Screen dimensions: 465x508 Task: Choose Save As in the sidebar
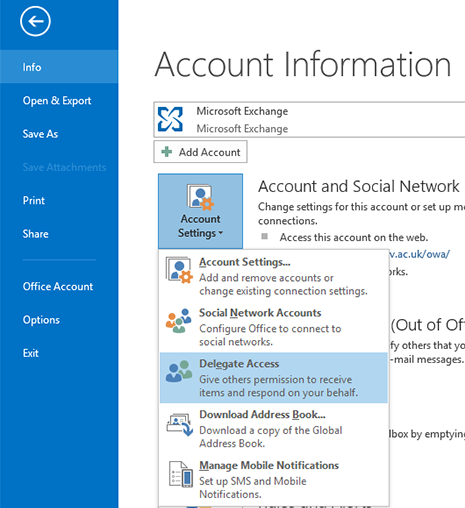coord(40,134)
